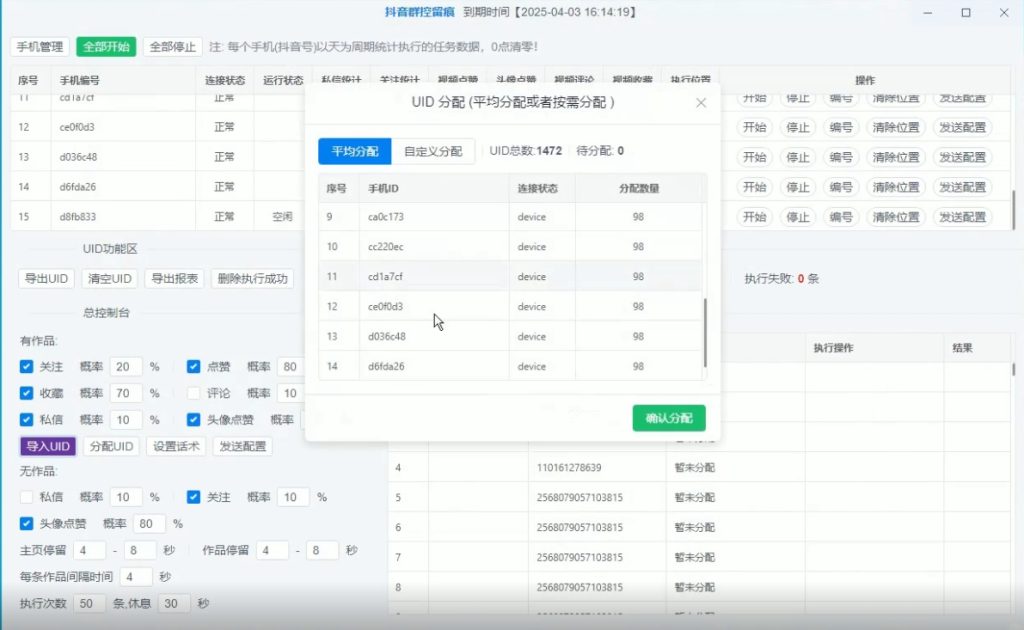
Task: Uncheck 关注 checkbox under 有作品
Action: (x=27, y=367)
